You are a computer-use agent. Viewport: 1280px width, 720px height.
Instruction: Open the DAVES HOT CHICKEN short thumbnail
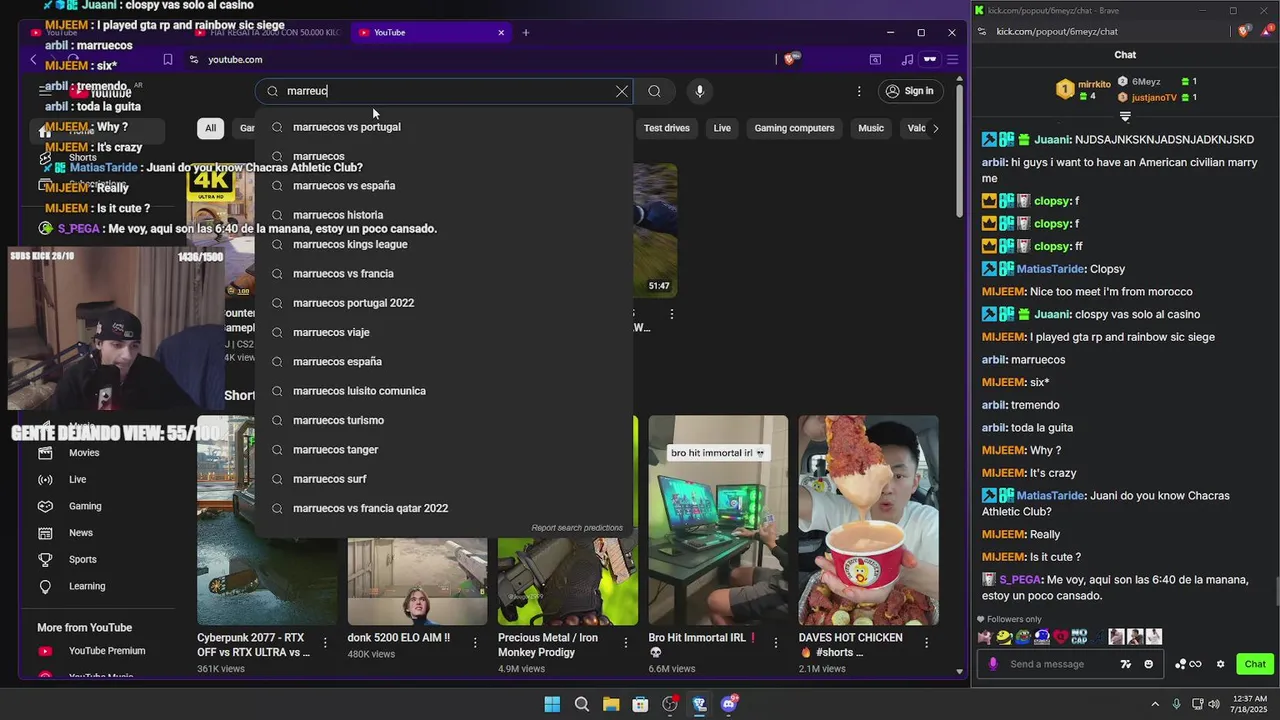point(868,520)
